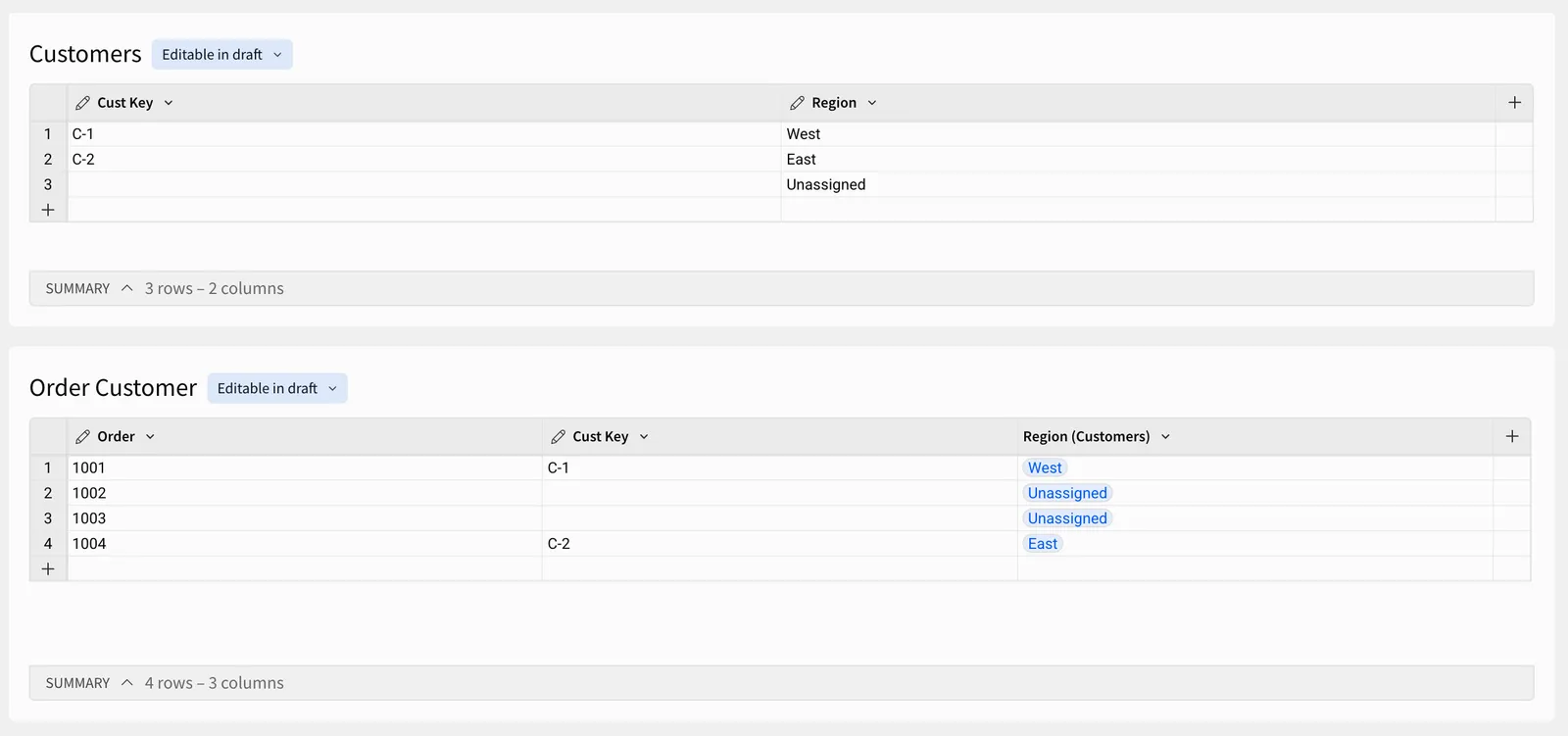Select the Unassigned cell in Customers Region
The width and height of the screenshot is (1568, 736).
point(1139,185)
